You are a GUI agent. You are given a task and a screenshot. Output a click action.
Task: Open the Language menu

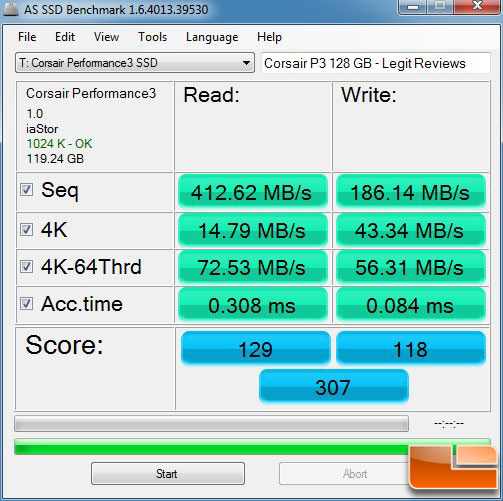pos(212,37)
